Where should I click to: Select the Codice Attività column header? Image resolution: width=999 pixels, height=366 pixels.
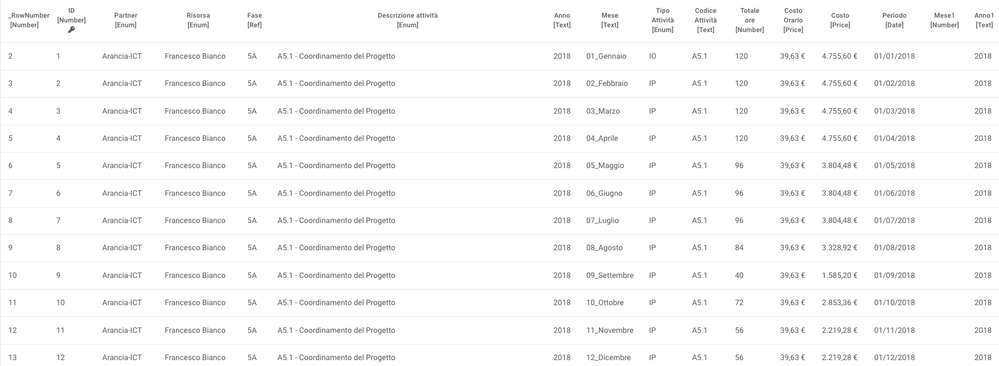tap(705, 20)
